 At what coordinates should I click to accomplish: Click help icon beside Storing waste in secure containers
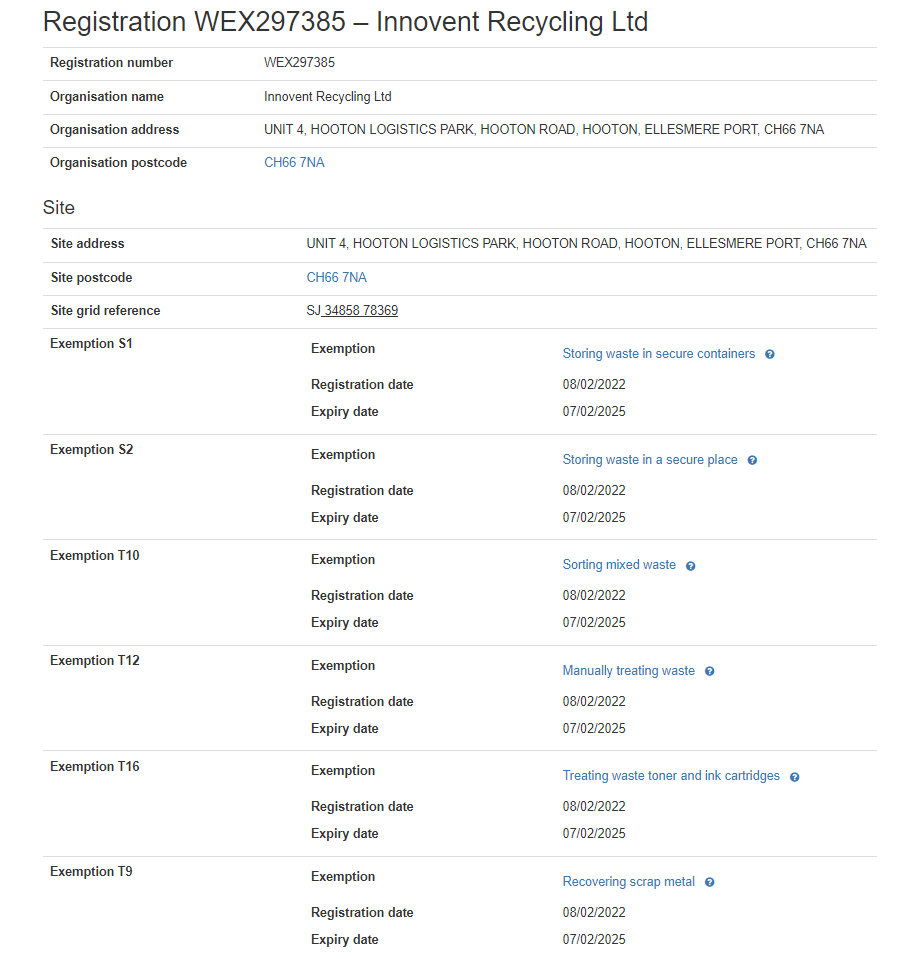(770, 354)
